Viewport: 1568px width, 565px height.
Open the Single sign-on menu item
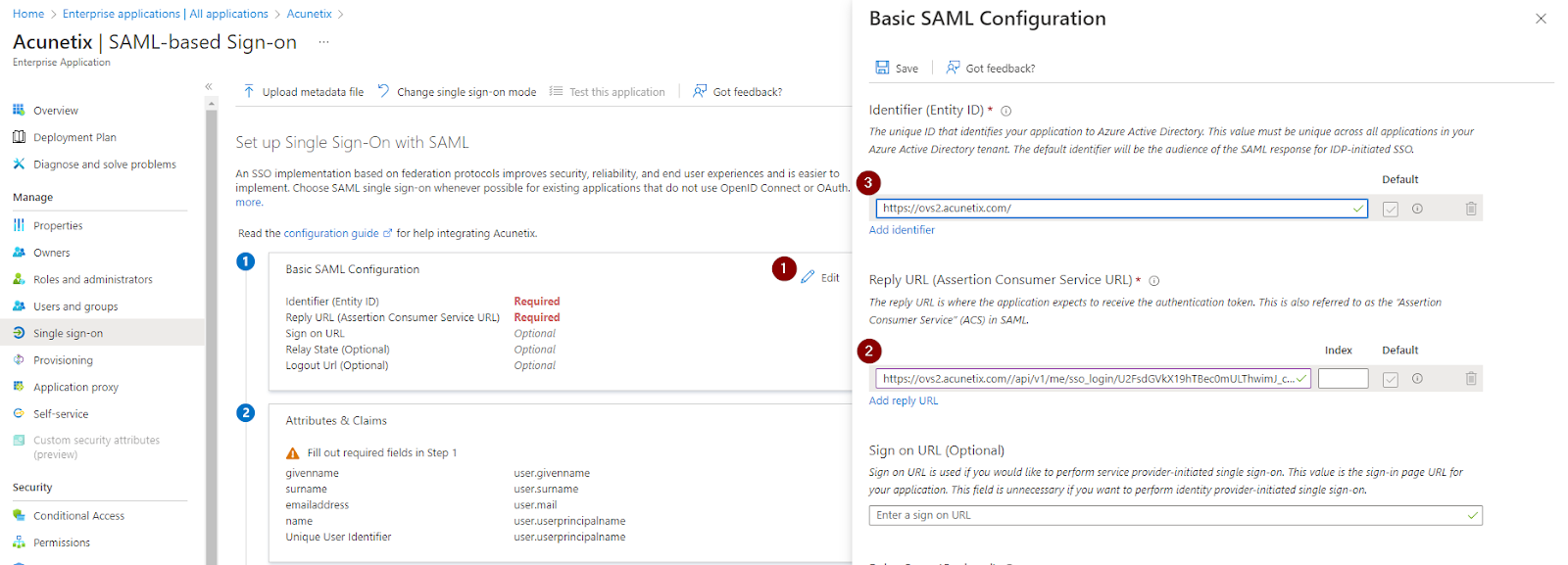[103, 333]
